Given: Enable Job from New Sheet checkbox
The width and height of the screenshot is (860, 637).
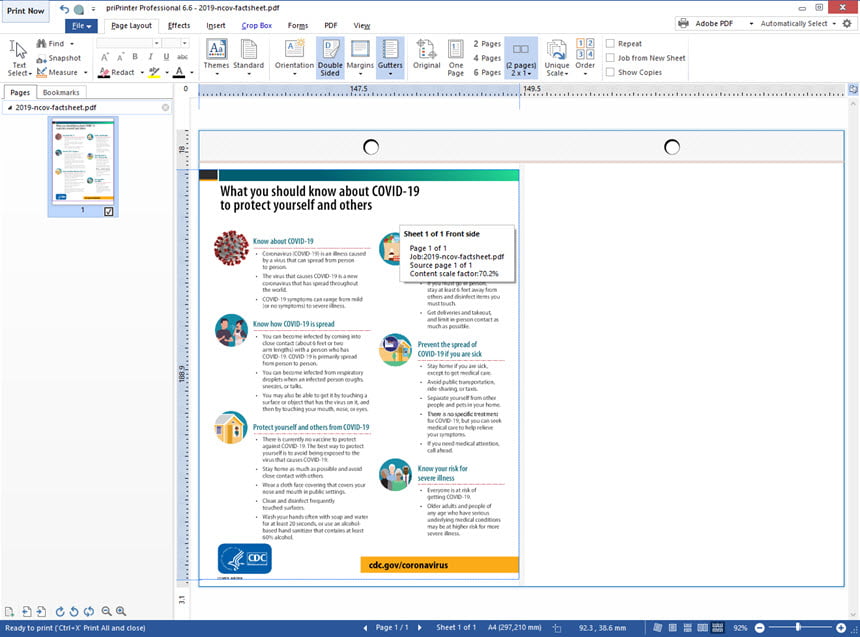Looking at the screenshot, I should [x=610, y=58].
